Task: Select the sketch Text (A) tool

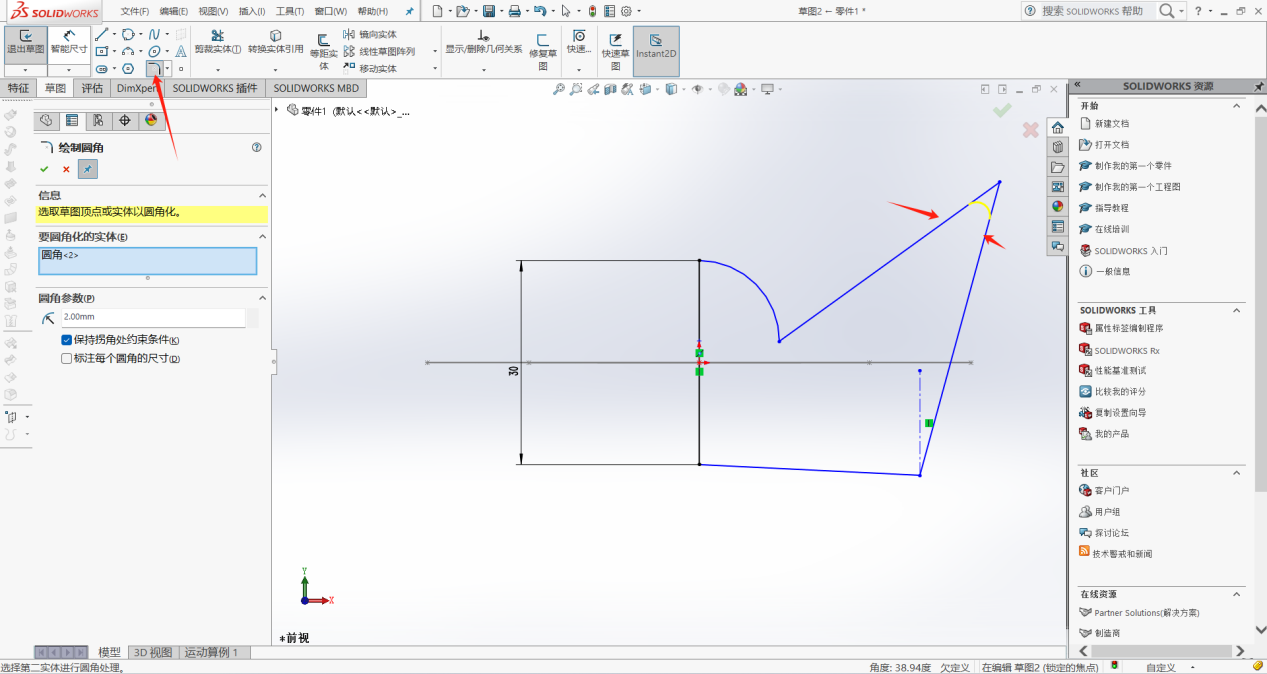Action: click(181, 51)
